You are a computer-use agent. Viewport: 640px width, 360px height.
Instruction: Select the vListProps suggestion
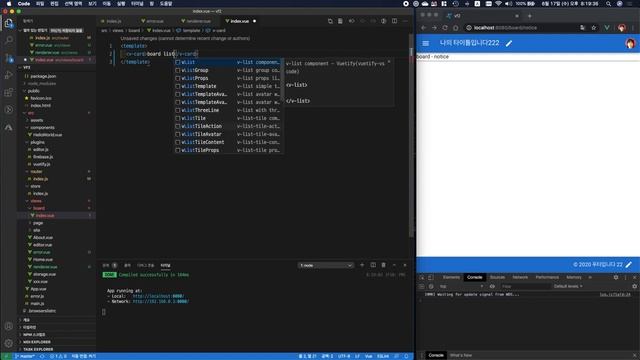point(227,78)
